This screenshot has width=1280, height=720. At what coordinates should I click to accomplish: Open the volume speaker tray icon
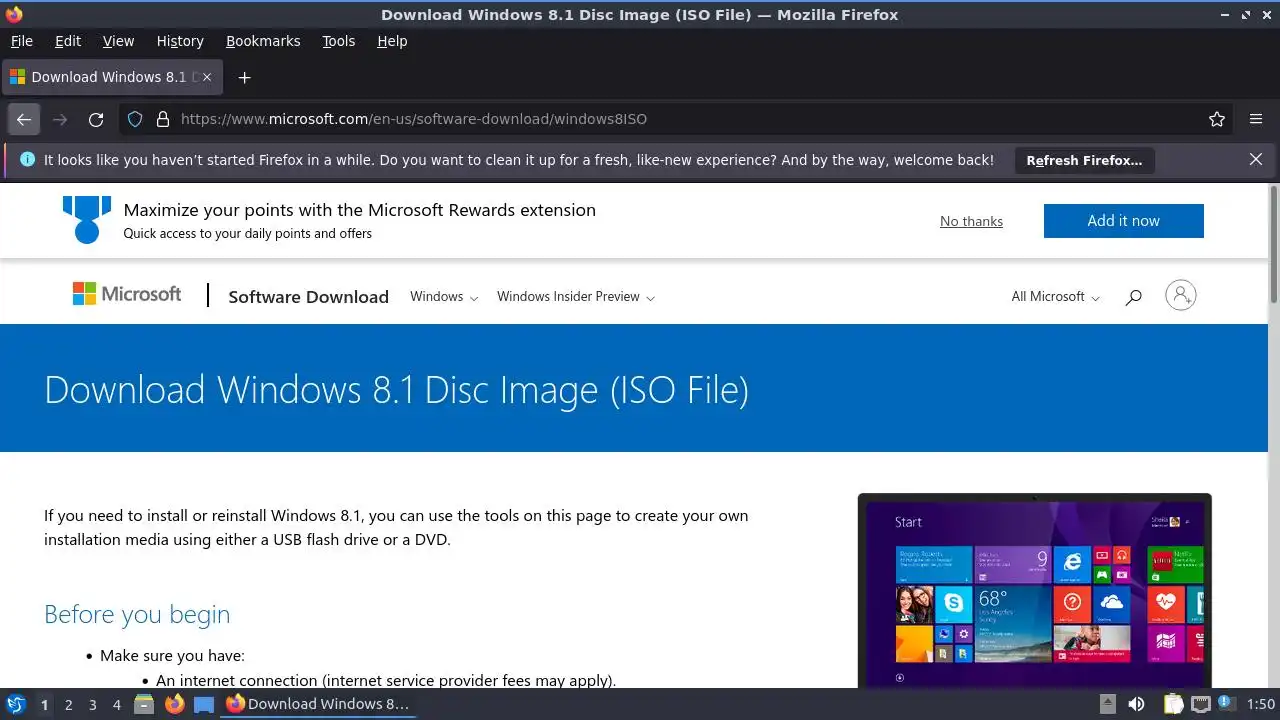[x=1136, y=704]
